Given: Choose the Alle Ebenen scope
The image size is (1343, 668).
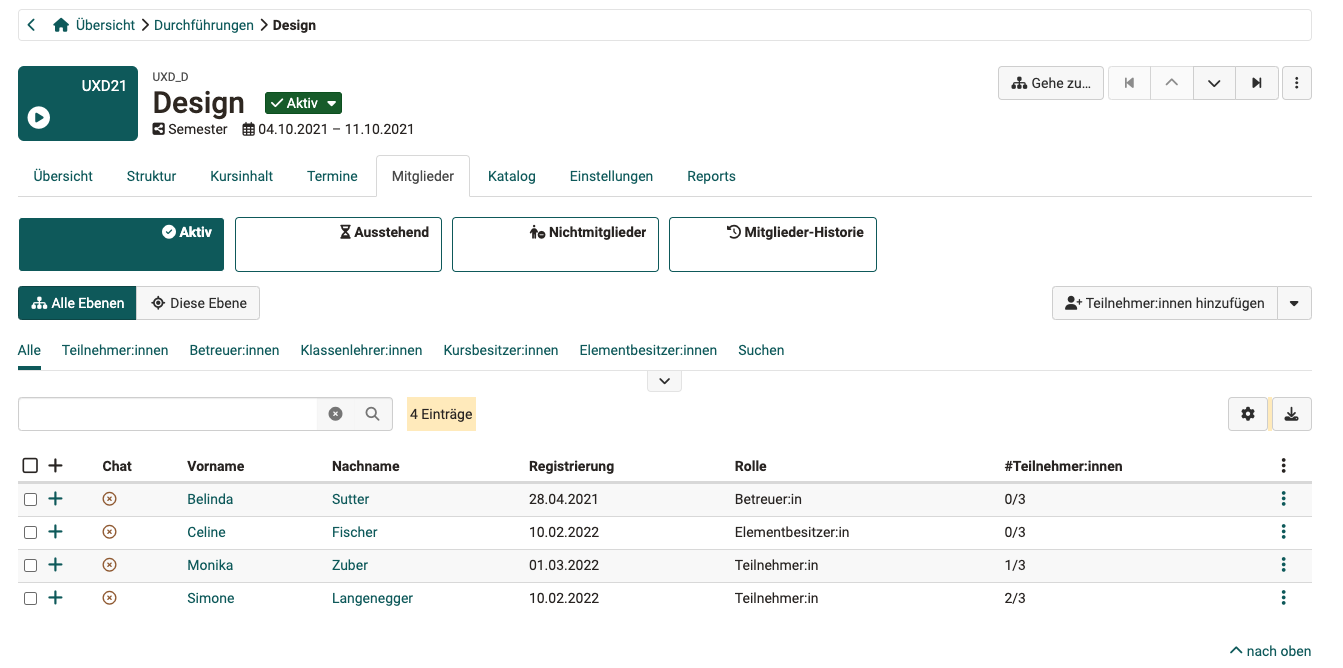Looking at the screenshot, I should tap(77, 303).
